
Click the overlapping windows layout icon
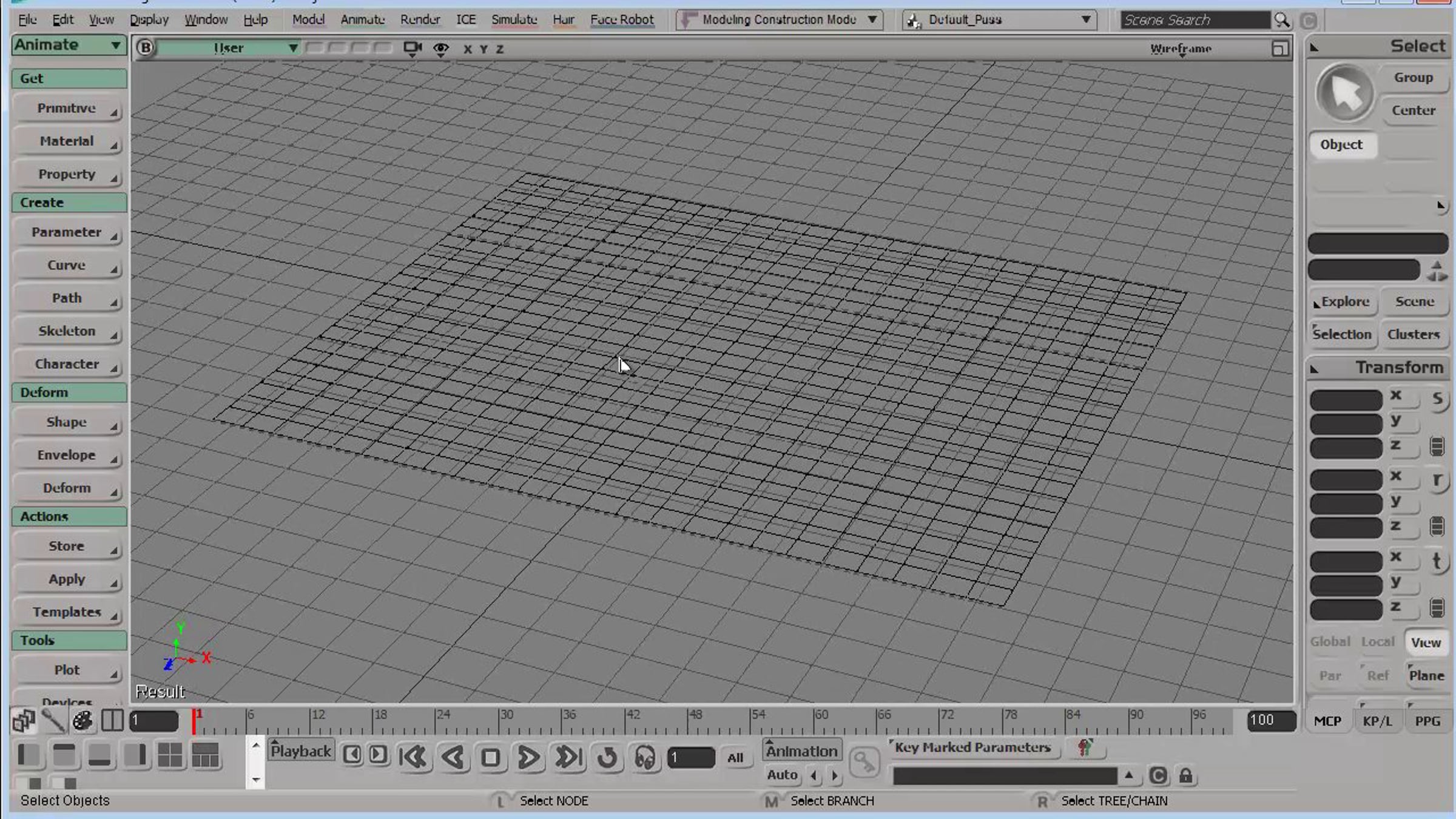click(24, 720)
